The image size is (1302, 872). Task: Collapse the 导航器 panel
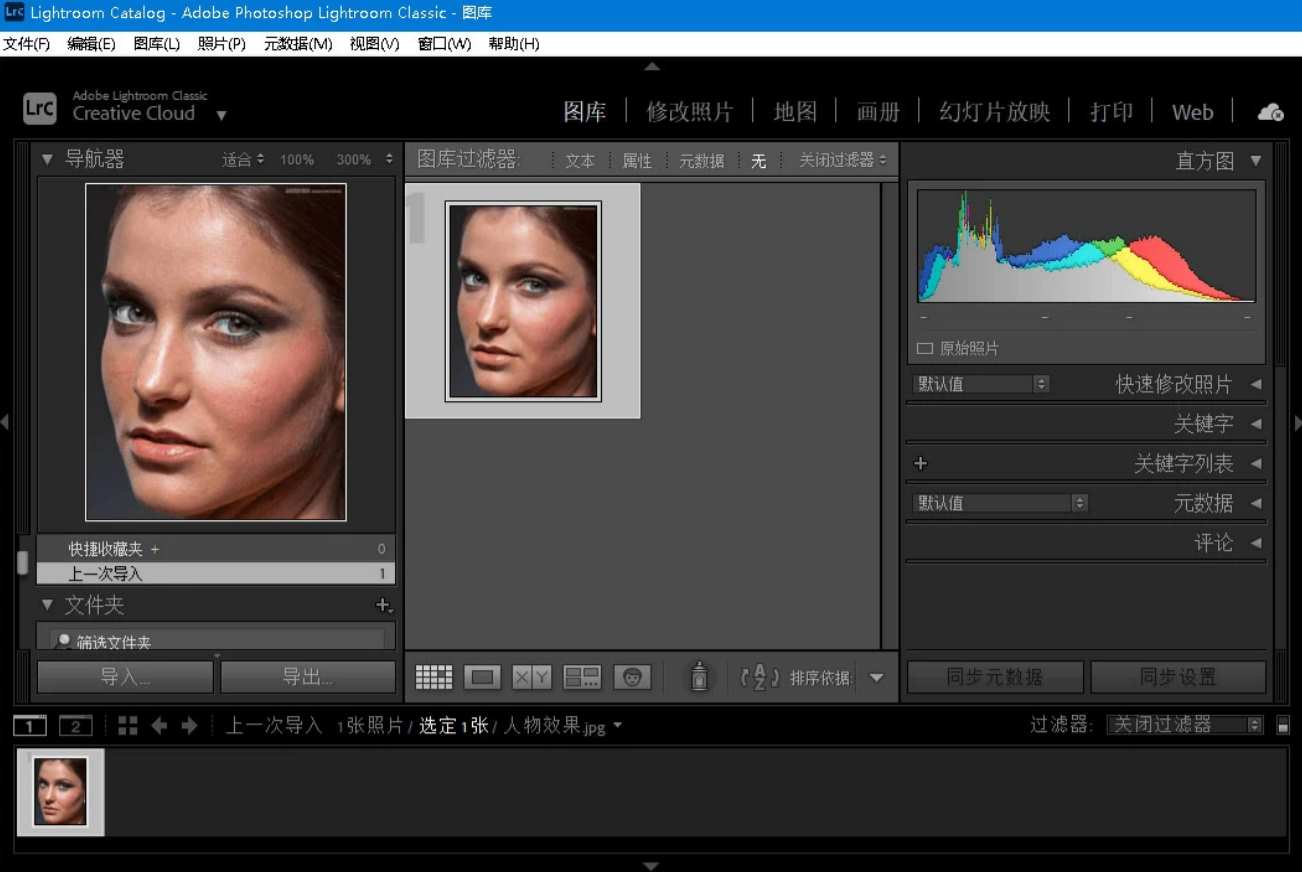point(47,159)
